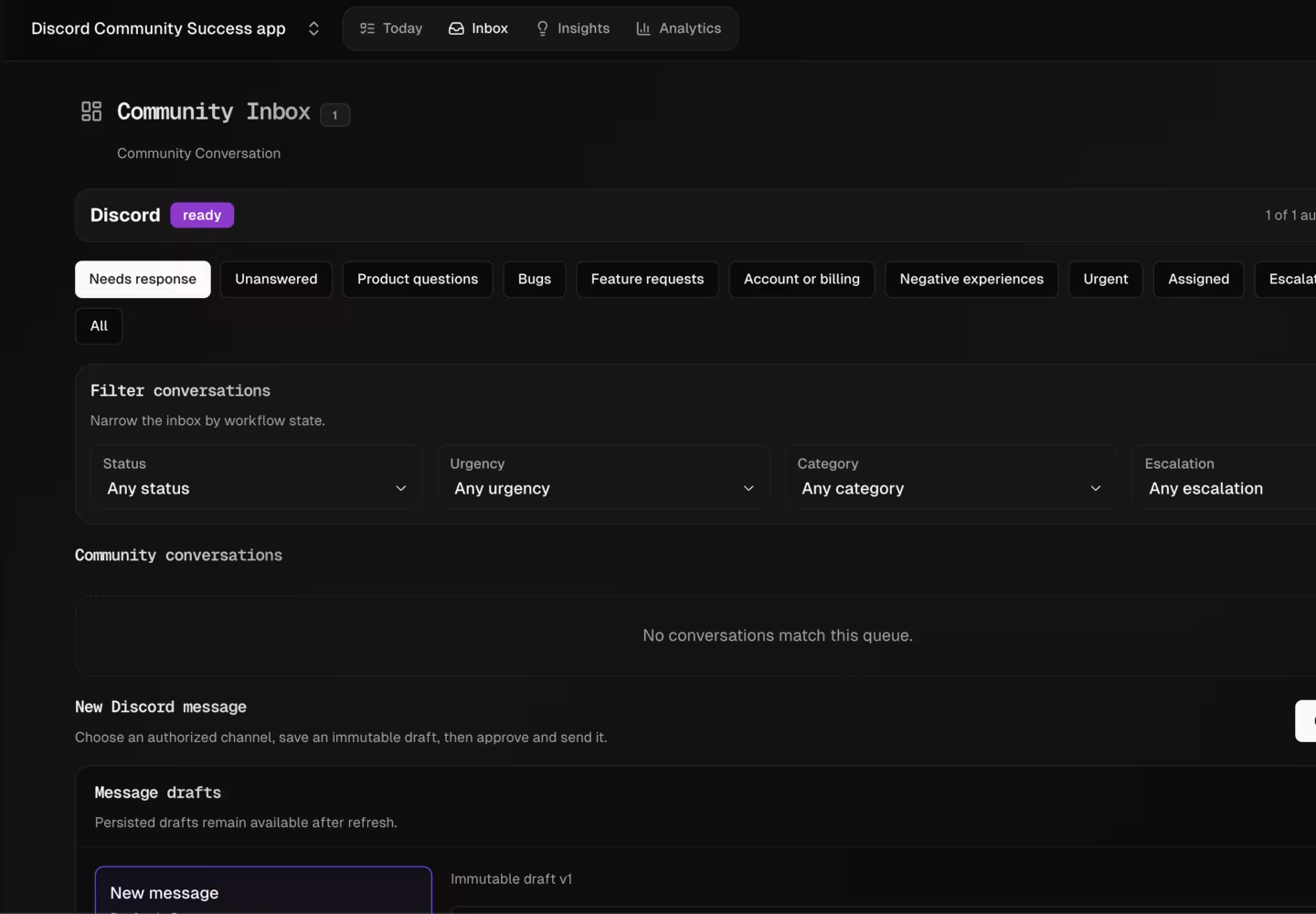Filter by Product questions
Screen dimensions: 1316x914
[418, 280]
